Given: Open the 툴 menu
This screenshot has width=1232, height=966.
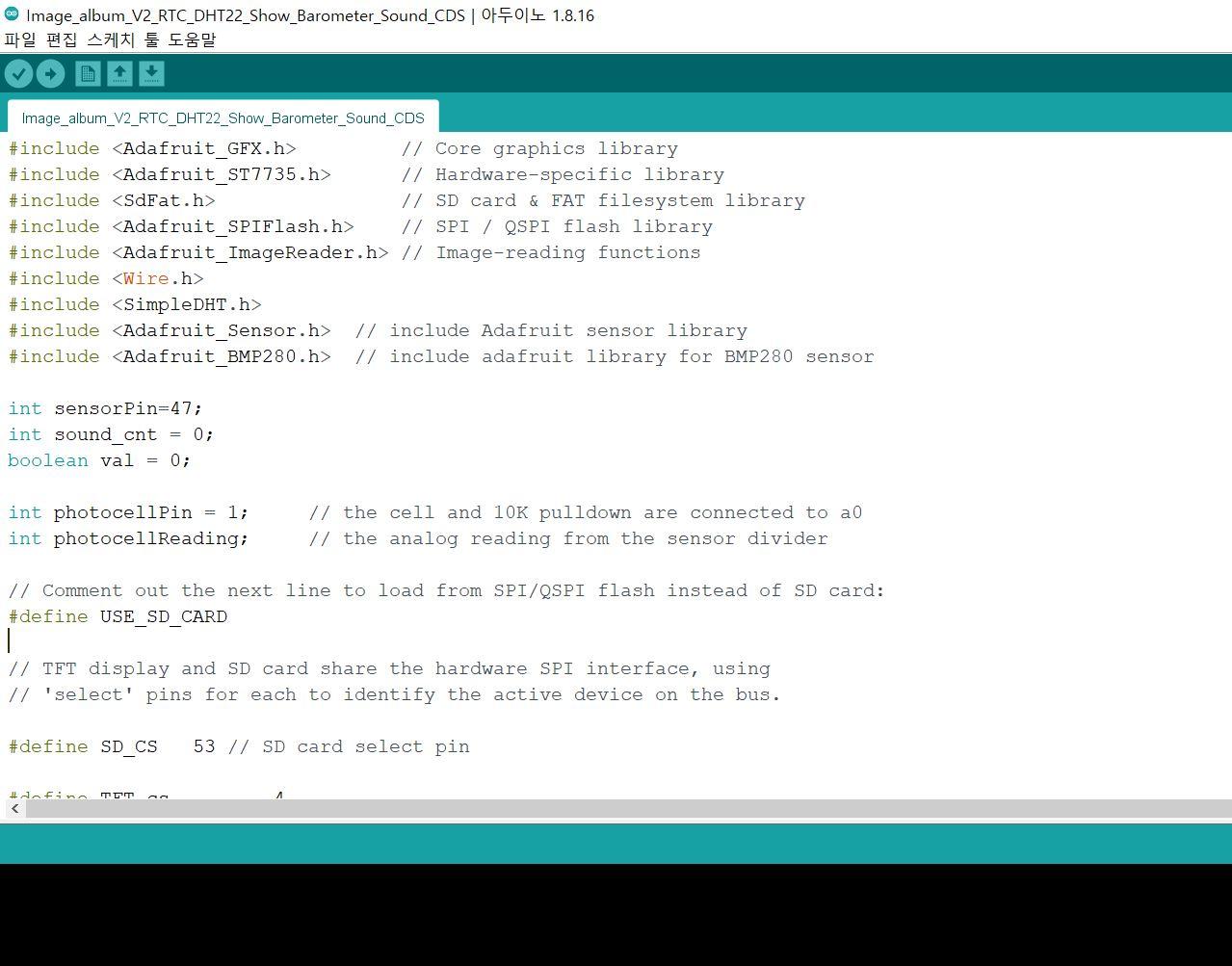Looking at the screenshot, I should tap(152, 39).
